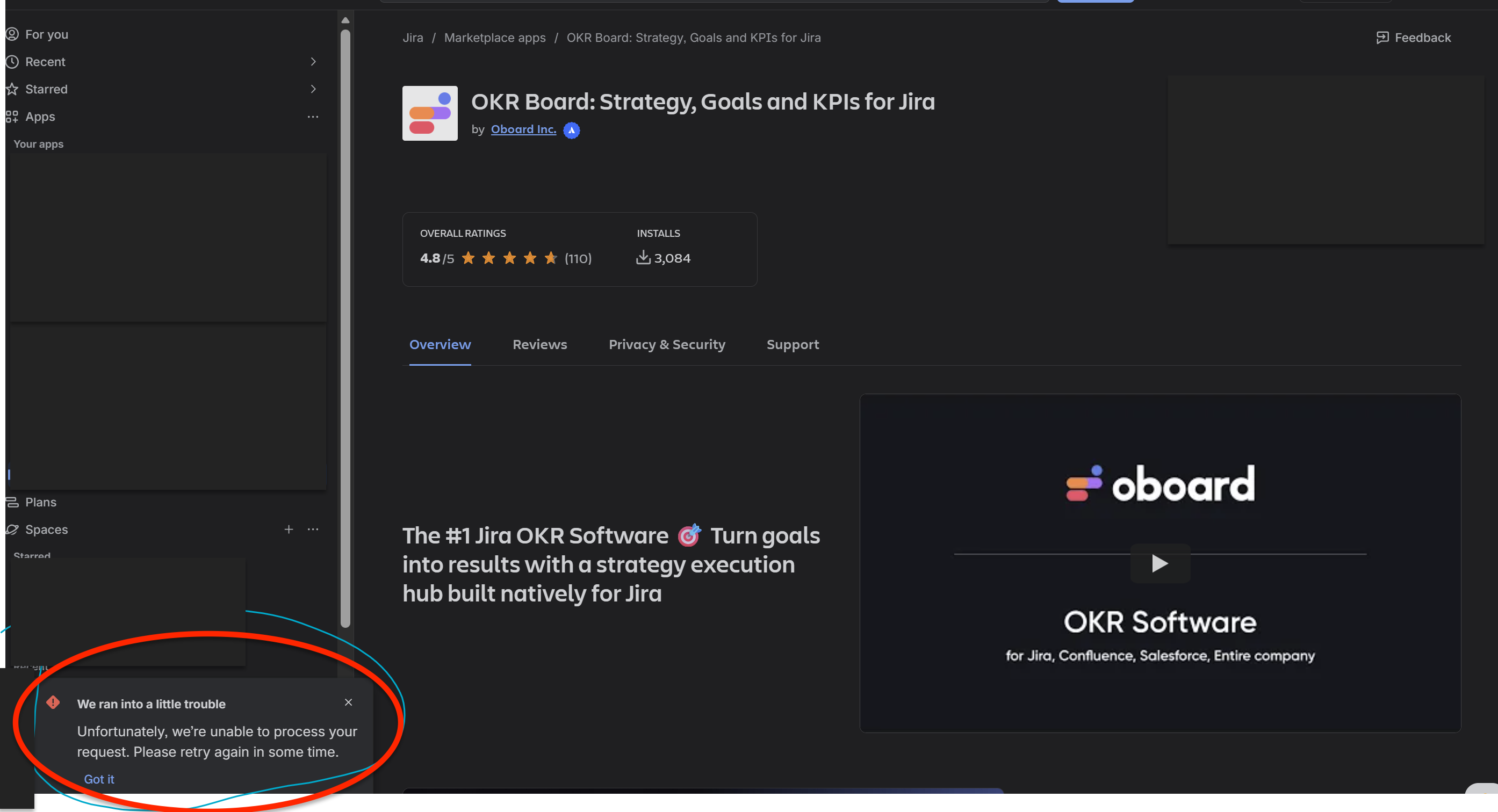
Task: Click the error warning icon in notification
Action: tap(53, 703)
